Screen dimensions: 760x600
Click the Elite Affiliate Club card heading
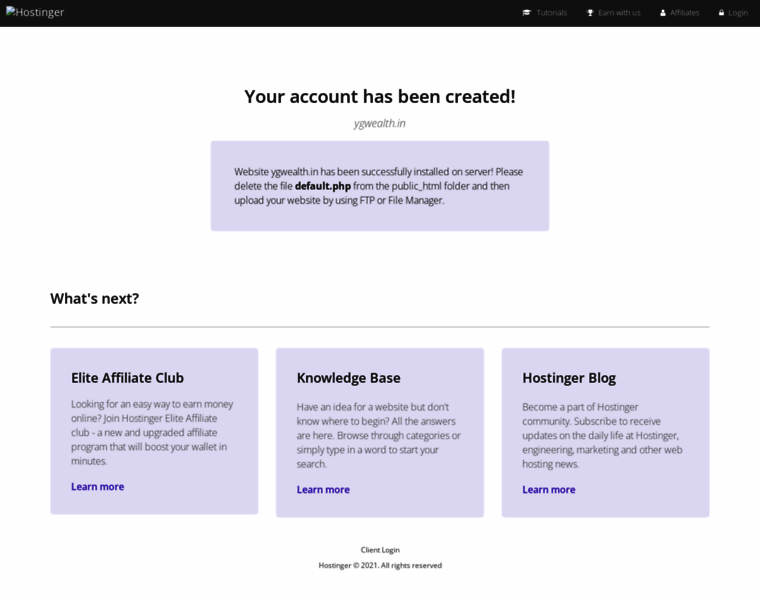coord(127,378)
